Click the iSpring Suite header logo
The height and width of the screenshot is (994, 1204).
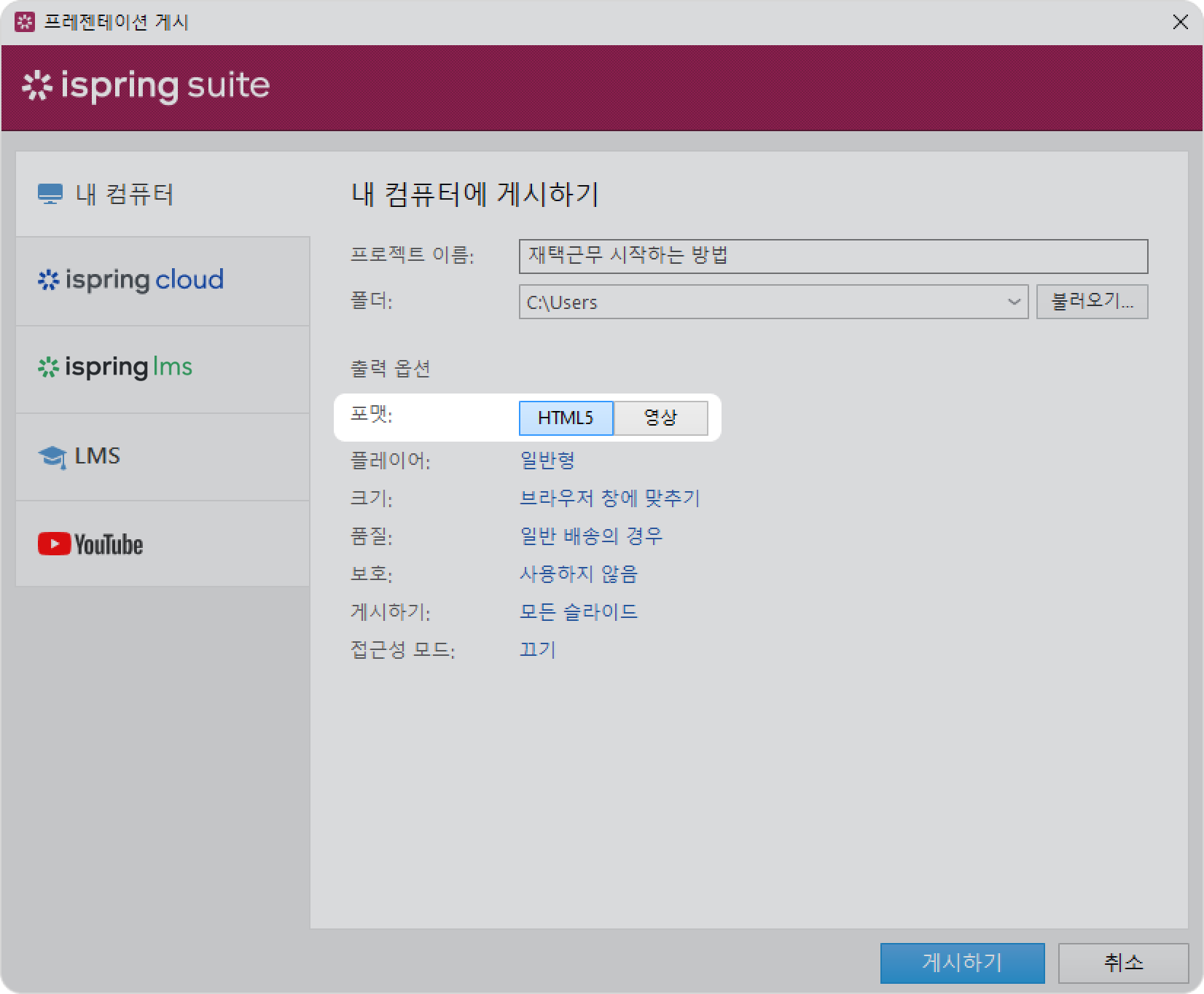coord(146,86)
